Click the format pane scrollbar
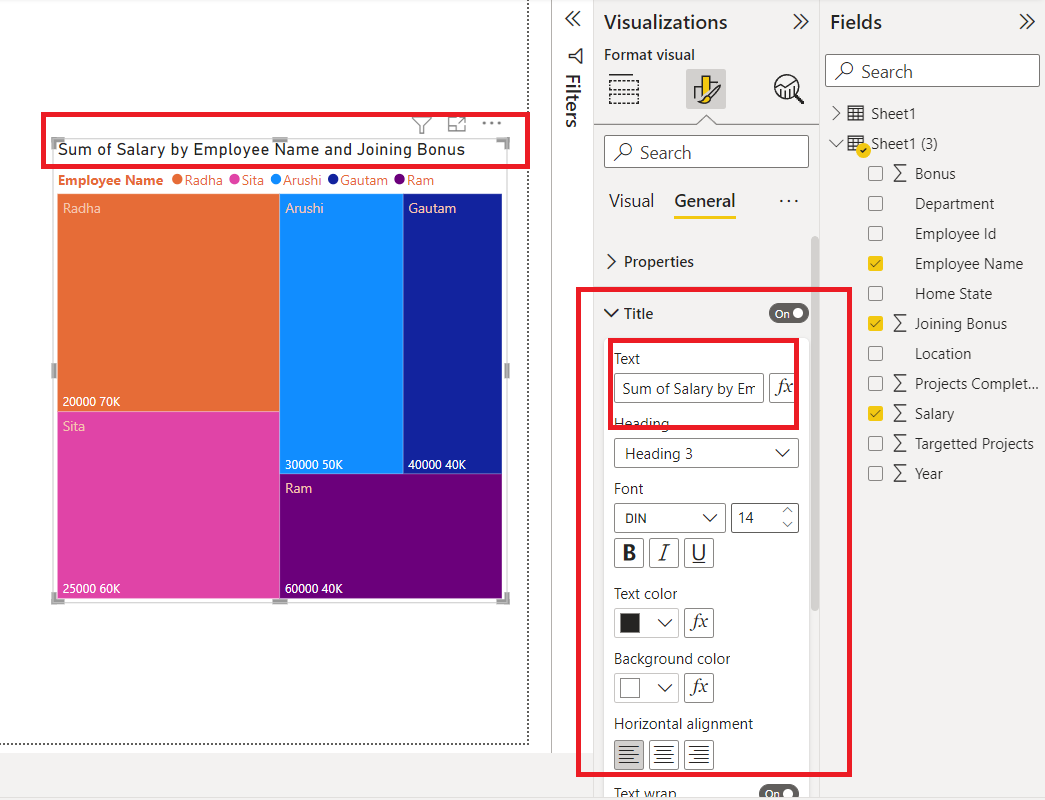1045x800 pixels. 814,423
